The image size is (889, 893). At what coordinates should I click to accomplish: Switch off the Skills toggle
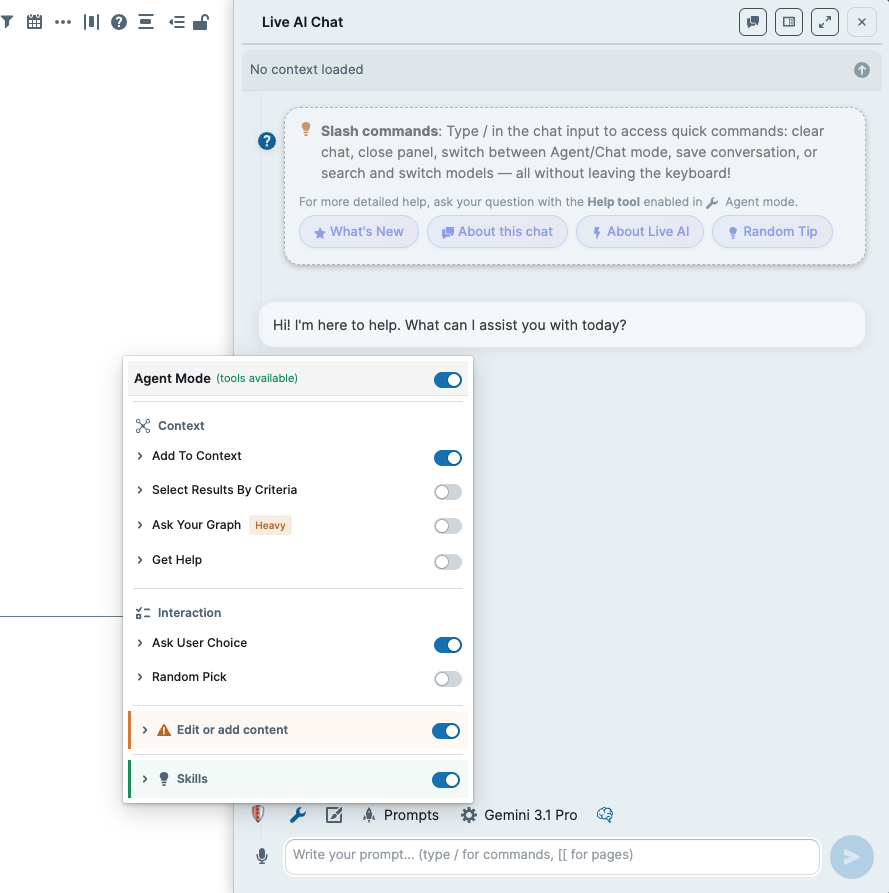click(x=446, y=780)
